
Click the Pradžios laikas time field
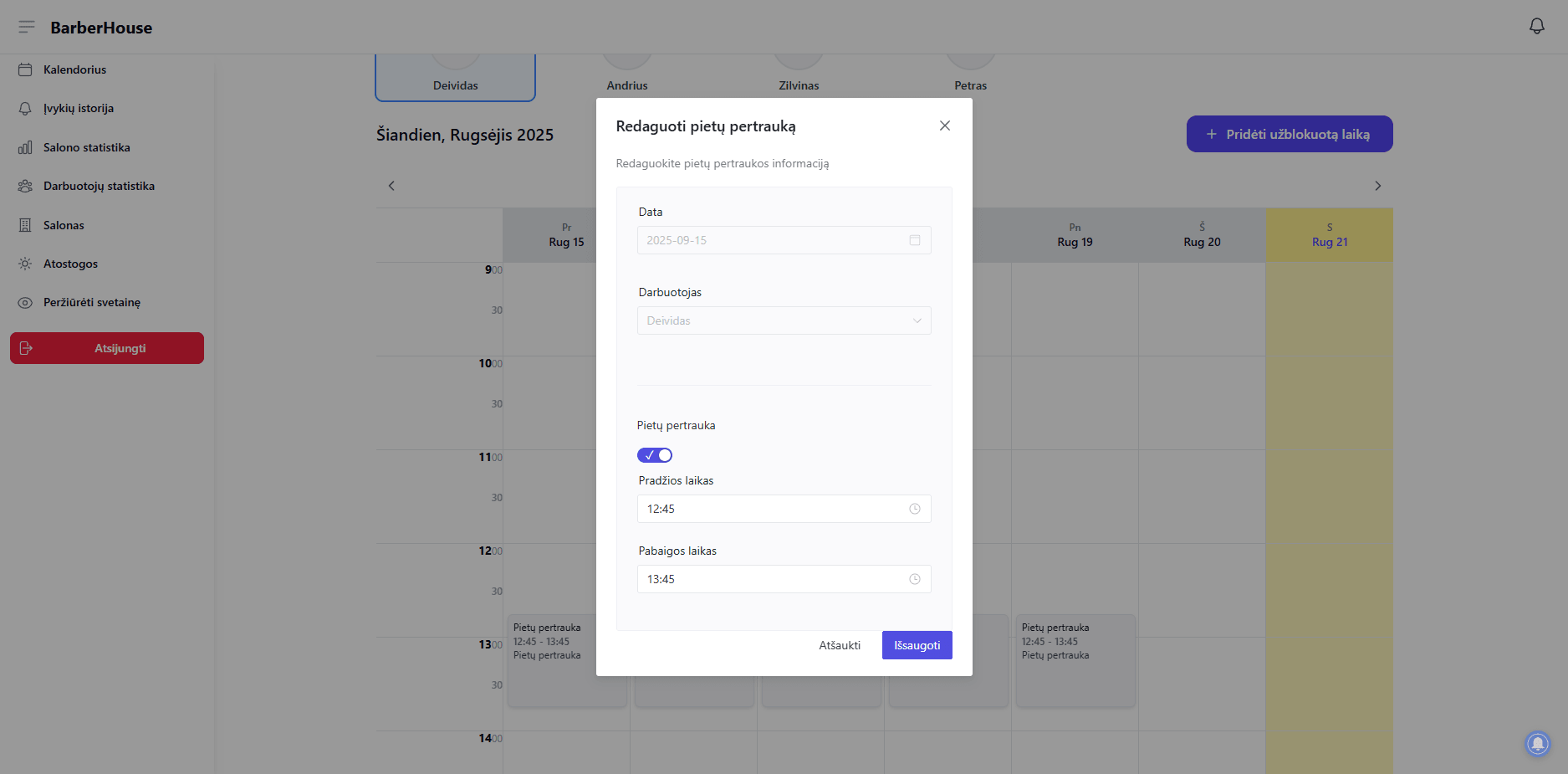774,509
